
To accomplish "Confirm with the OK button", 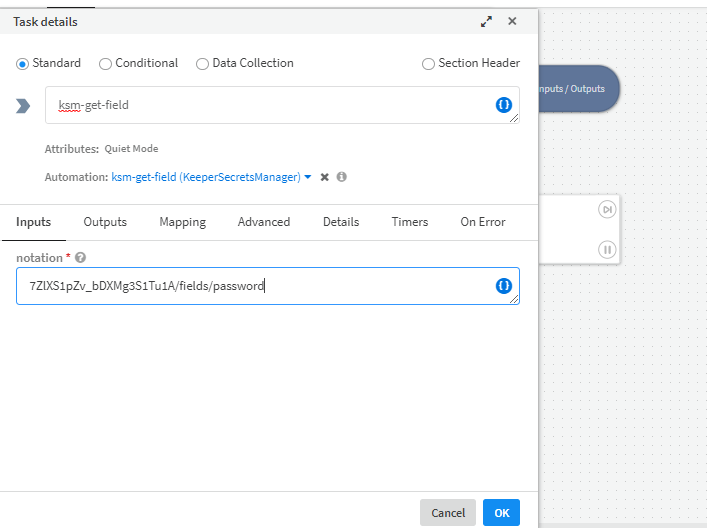I will point(501,513).
